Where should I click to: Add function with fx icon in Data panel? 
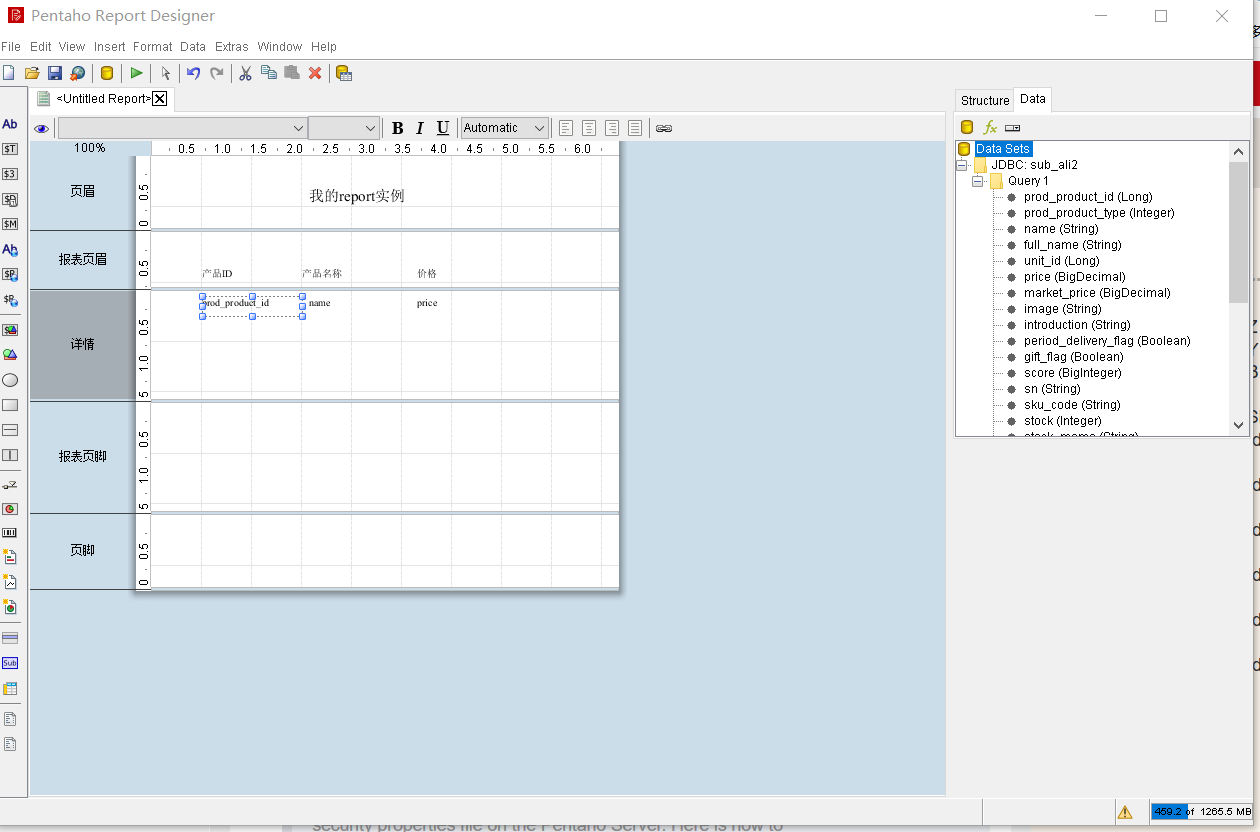(990, 127)
